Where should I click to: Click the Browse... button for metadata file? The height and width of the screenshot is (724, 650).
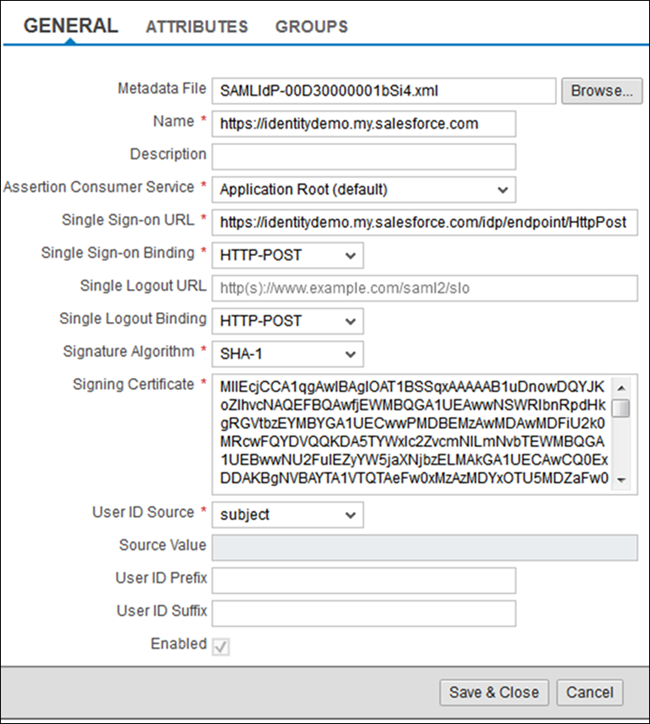[x=602, y=91]
